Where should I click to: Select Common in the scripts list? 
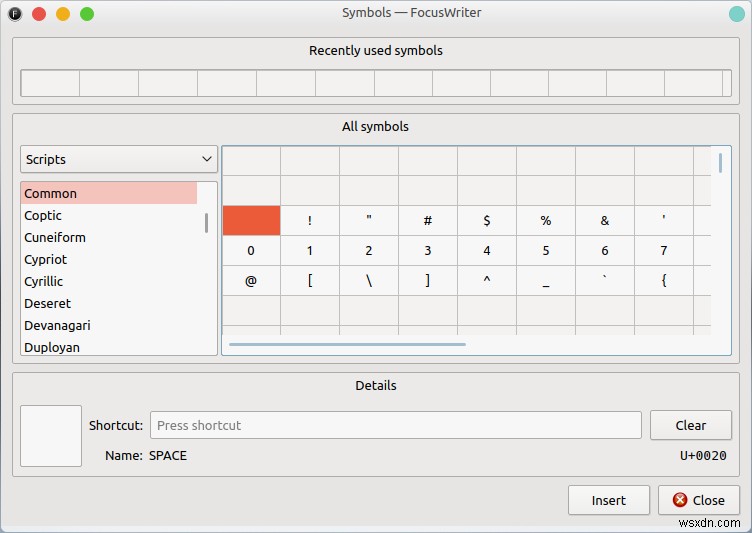pos(109,193)
